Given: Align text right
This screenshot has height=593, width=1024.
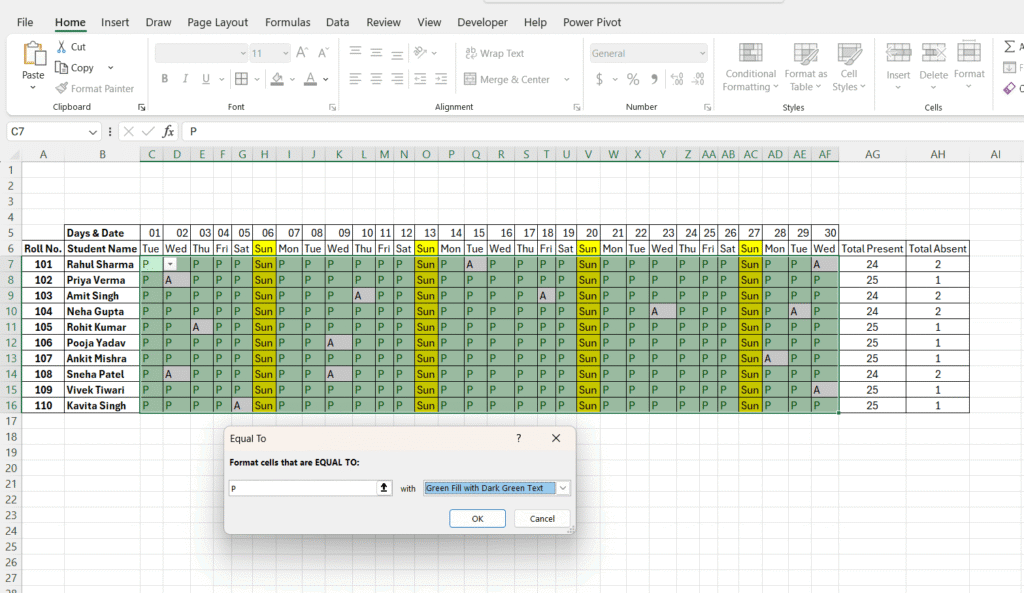Looking at the screenshot, I should (x=397, y=79).
